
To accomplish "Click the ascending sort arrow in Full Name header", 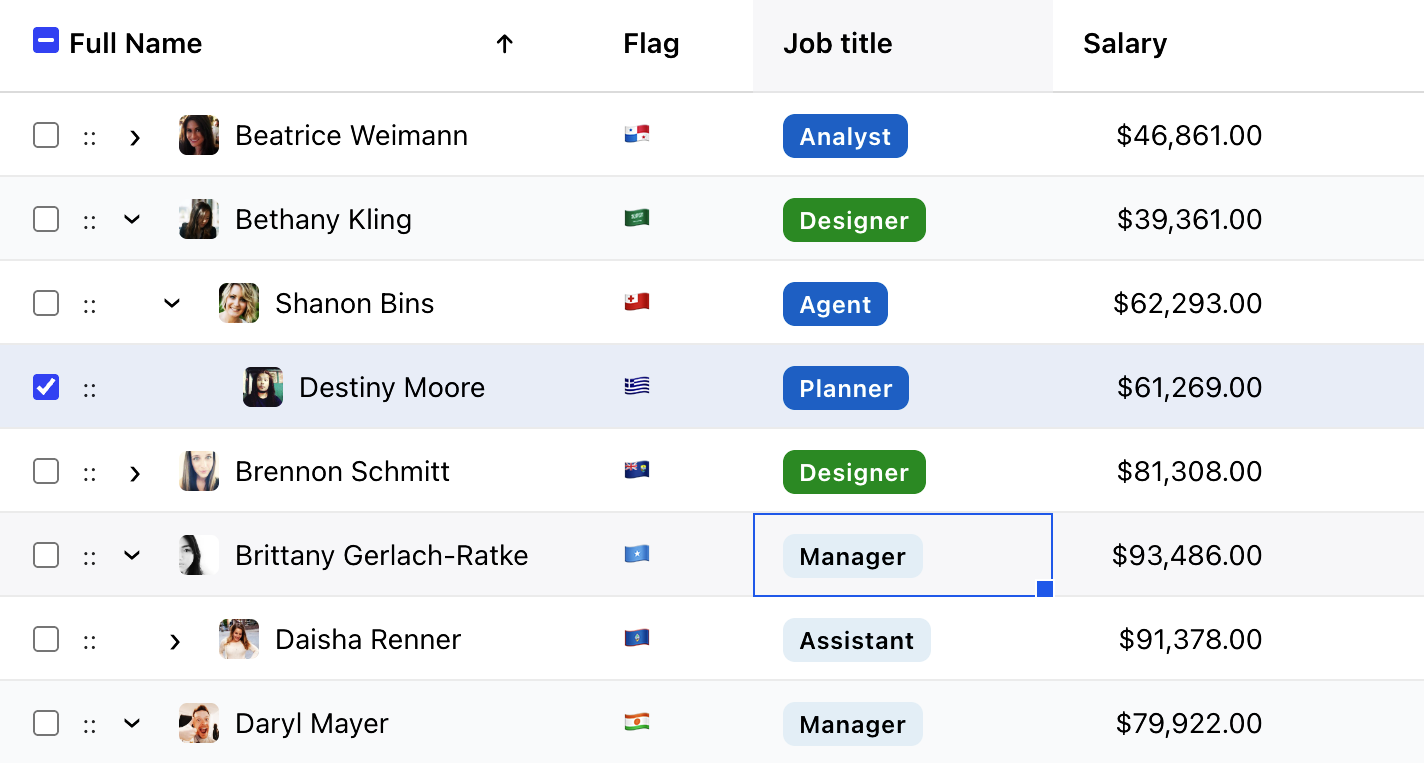I will [505, 44].
